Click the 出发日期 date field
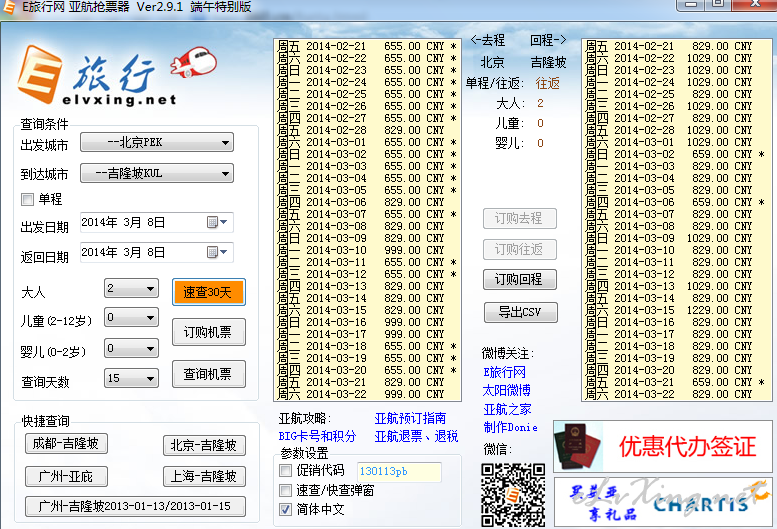 point(157,222)
